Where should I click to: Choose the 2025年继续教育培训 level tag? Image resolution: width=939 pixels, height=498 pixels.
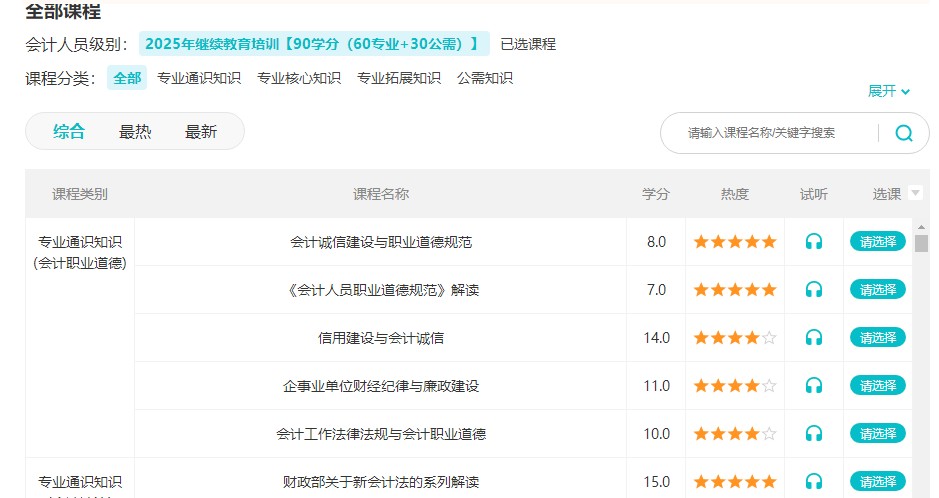[x=314, y=44]
